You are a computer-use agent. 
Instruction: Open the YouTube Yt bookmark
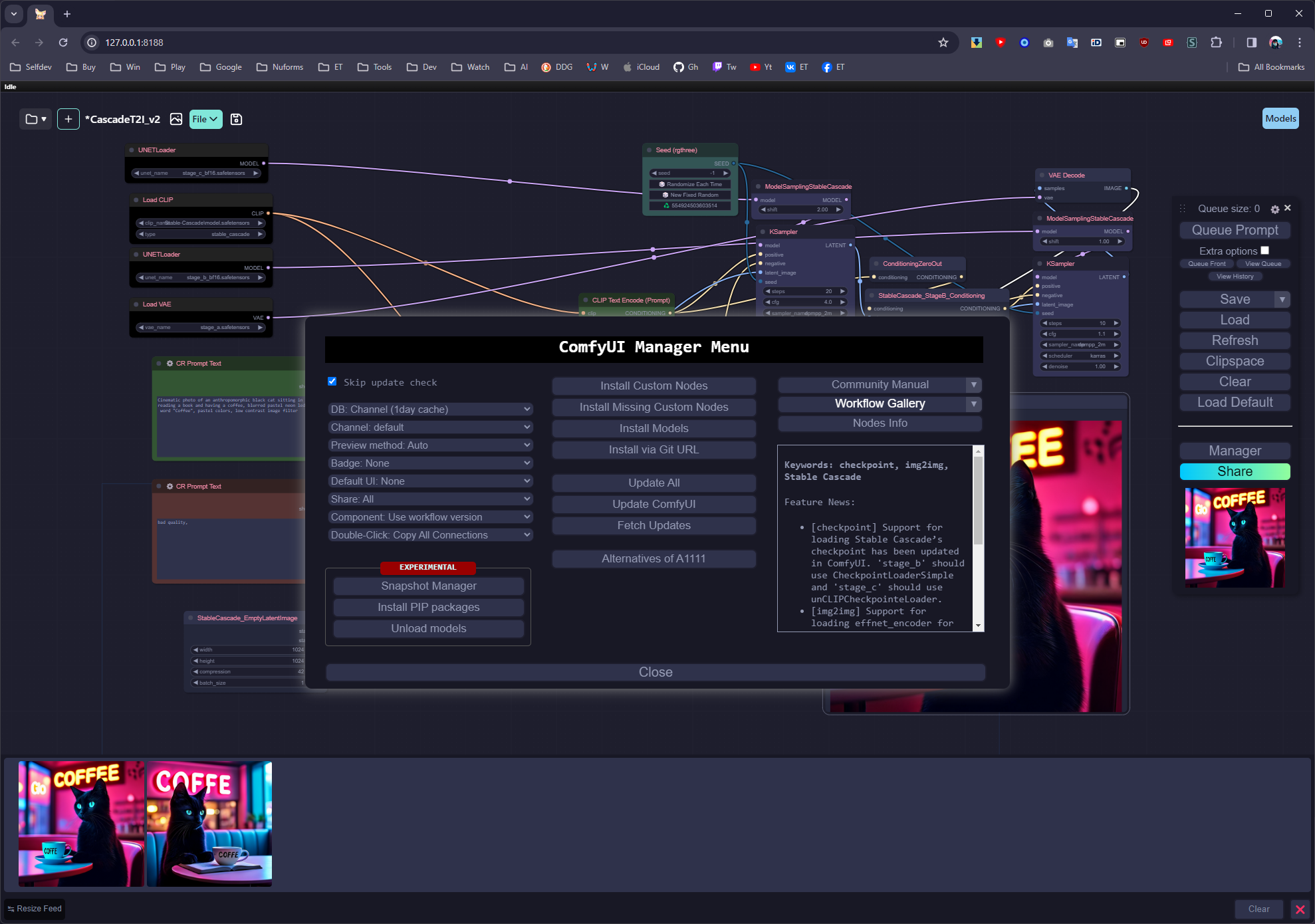761,67
